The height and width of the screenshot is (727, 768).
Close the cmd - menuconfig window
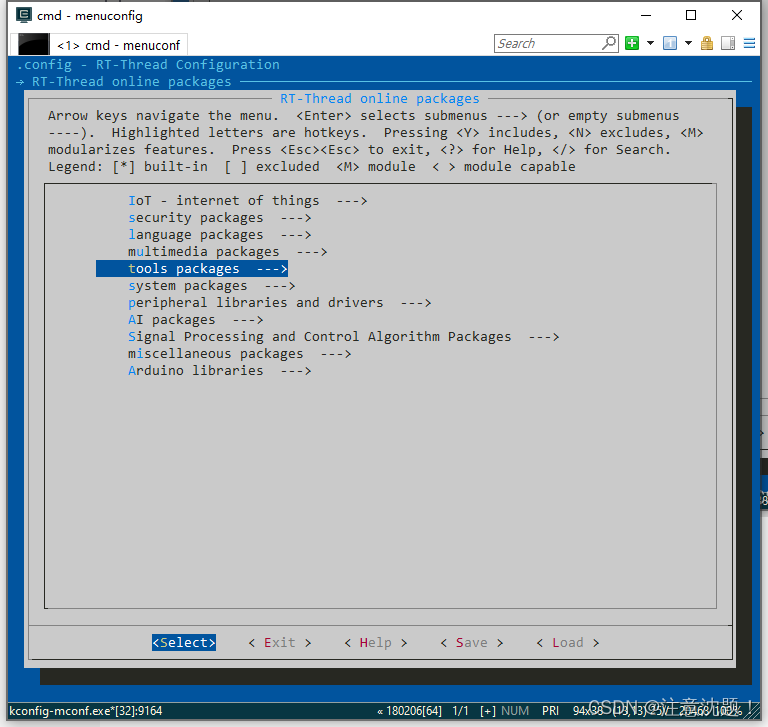click(737, 15)
